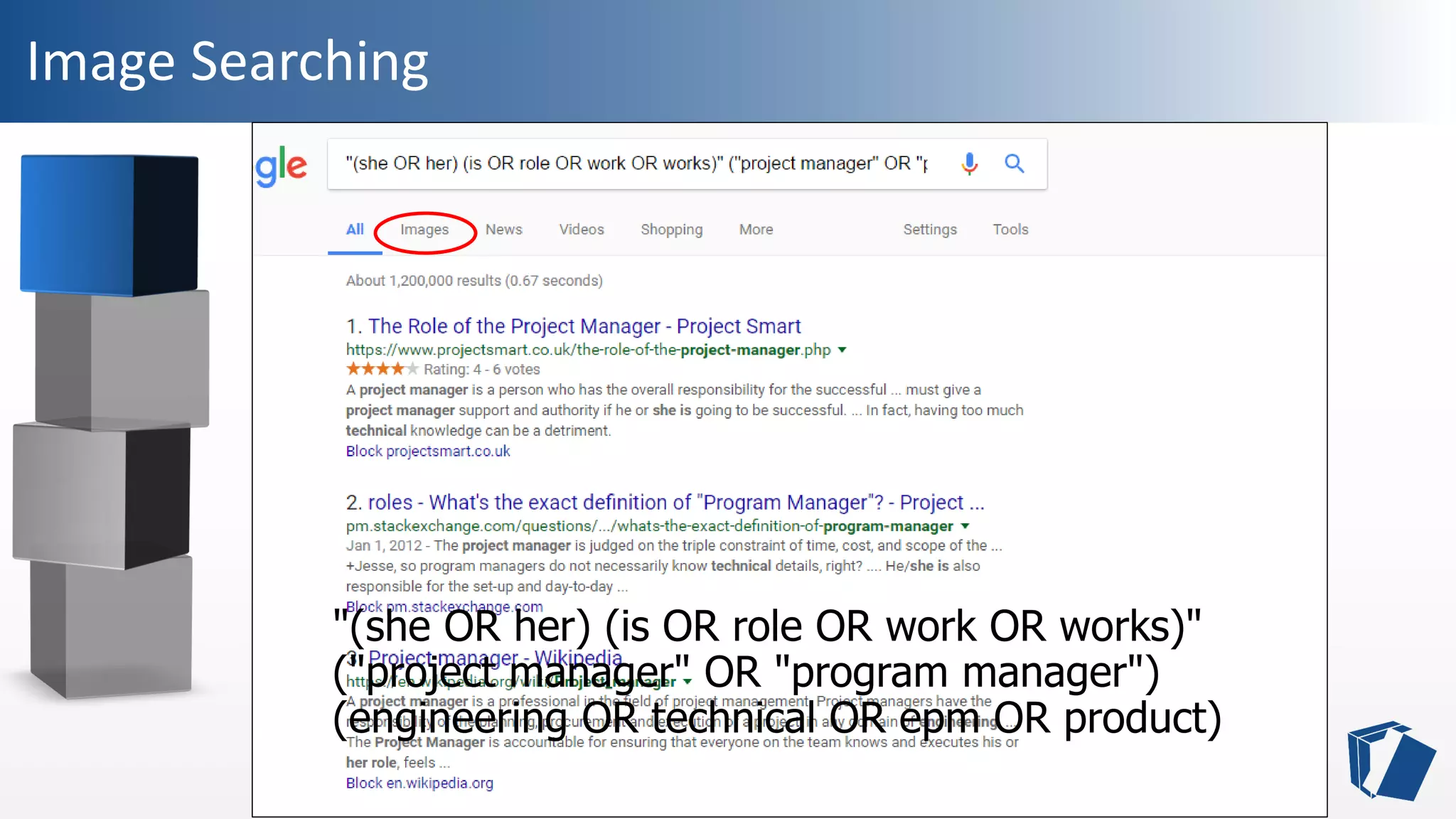The image size is (1456, 819).
Task: Click the Image Searching slide title
Action: coord(227,63)
